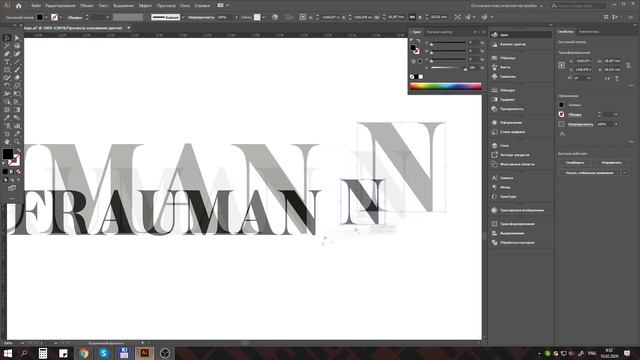
Task: Switch to the Библиотеки tab
Action: point(589,31)
